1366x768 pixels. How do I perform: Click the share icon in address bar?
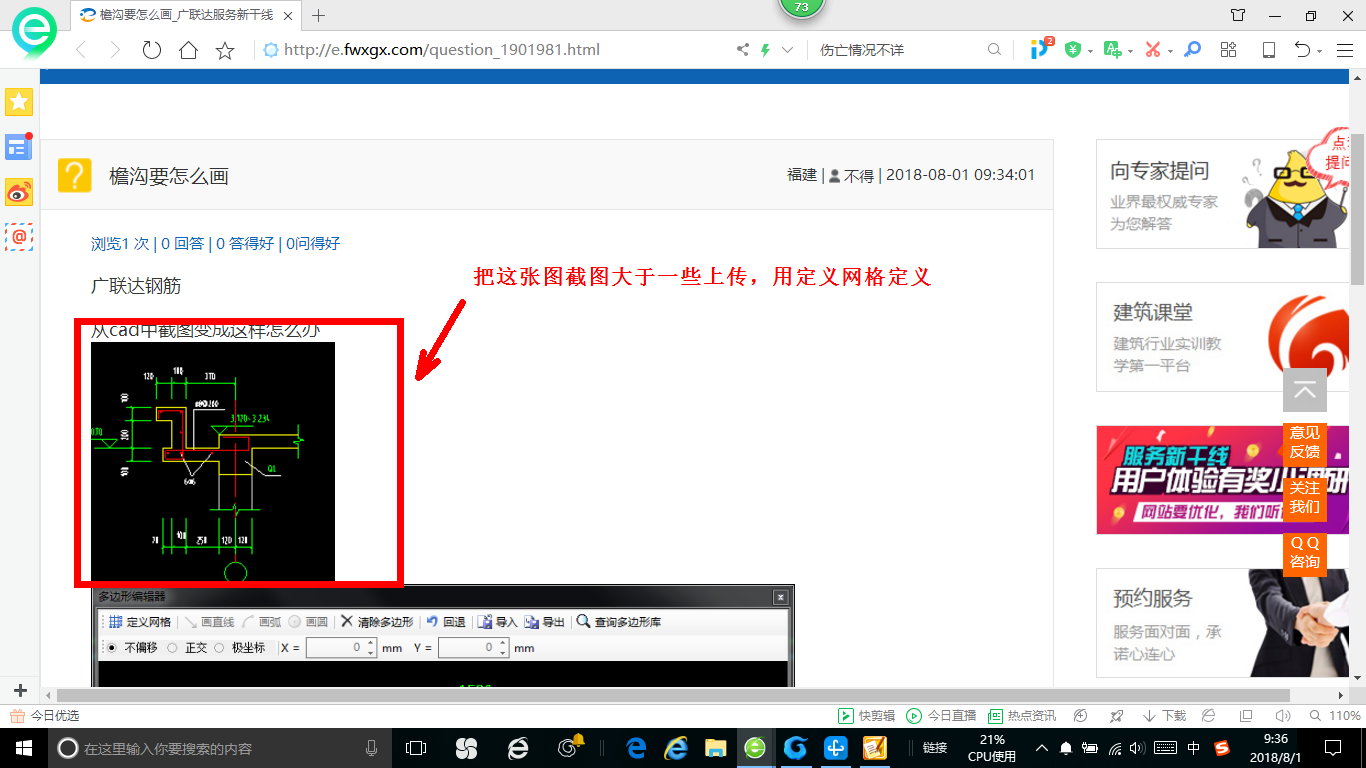[x=742, y=49]
